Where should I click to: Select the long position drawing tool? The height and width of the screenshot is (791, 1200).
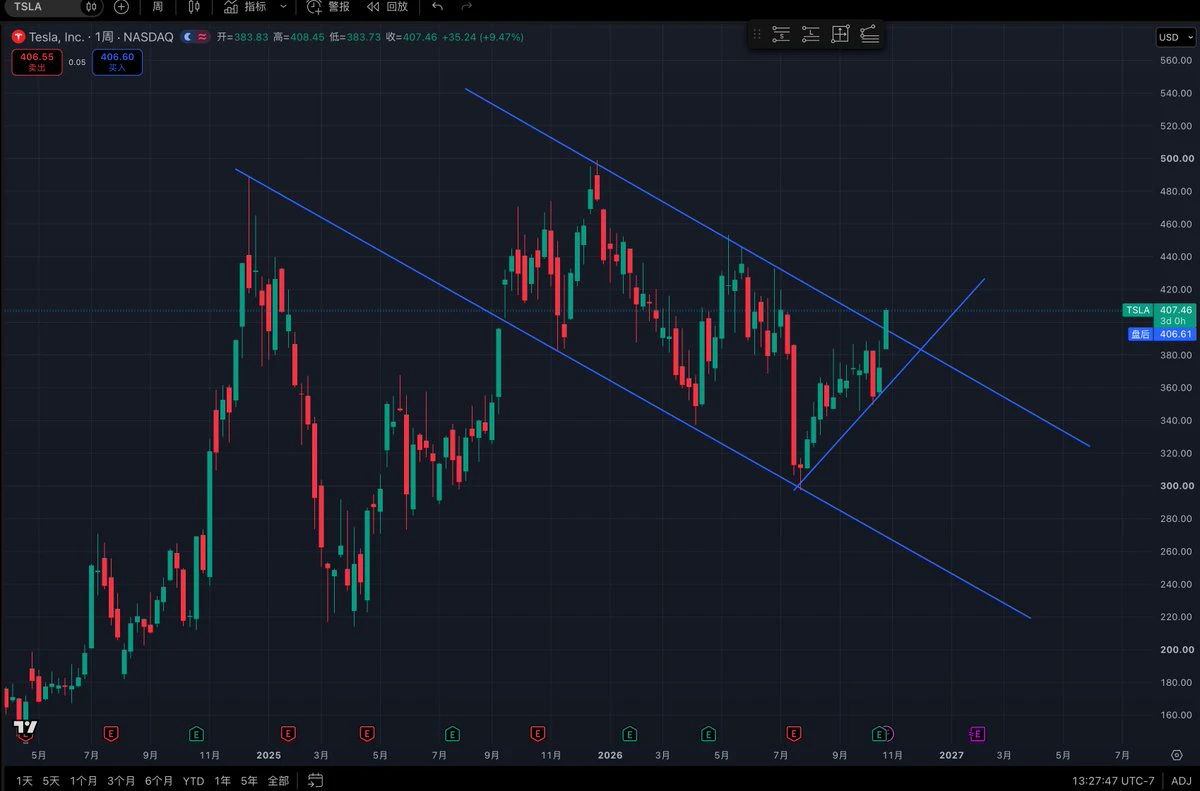(811, 34)
